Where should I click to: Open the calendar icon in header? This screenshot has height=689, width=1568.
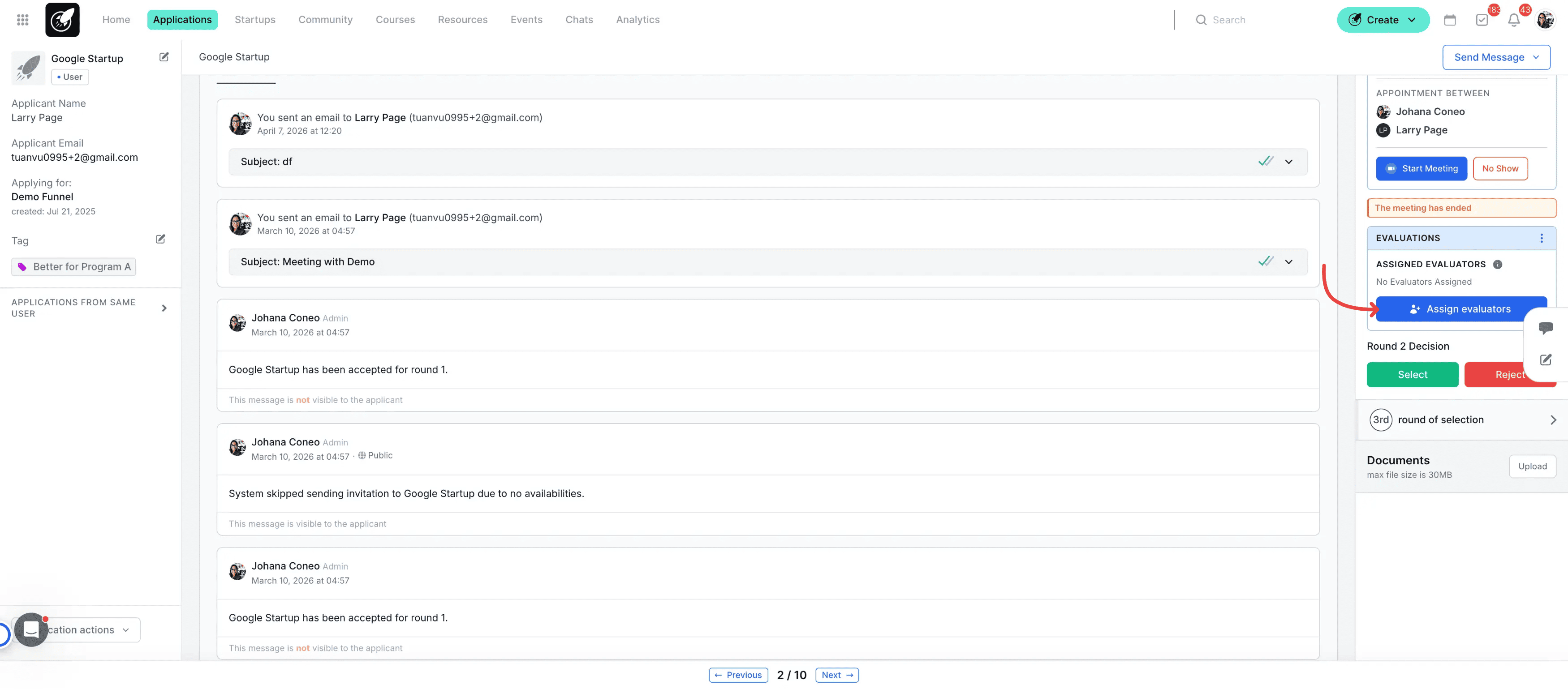pyautogui.click(x=1450, y=20)
